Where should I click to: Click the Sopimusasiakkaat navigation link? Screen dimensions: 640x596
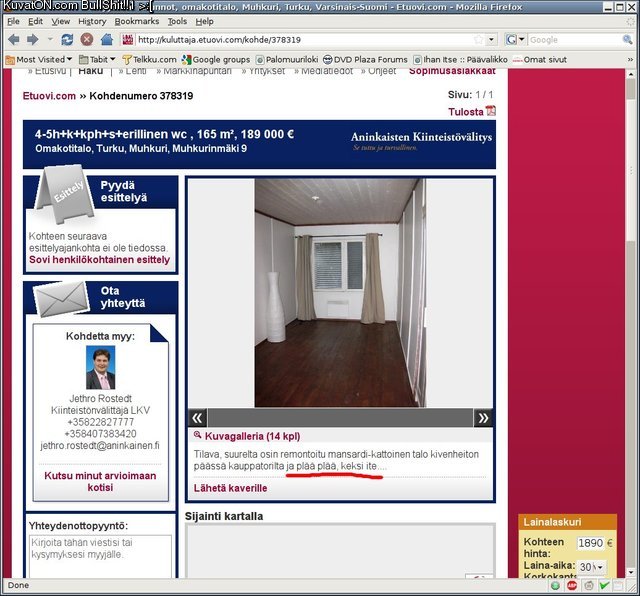coord(452,71)
